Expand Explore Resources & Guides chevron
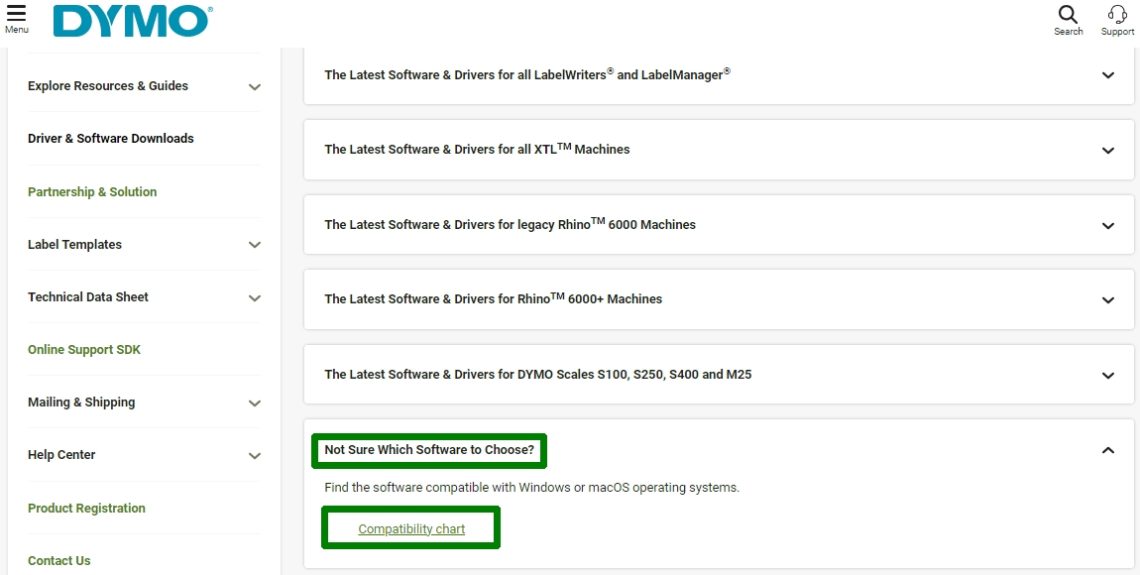 pyautogui.click(x=254, y=87)
